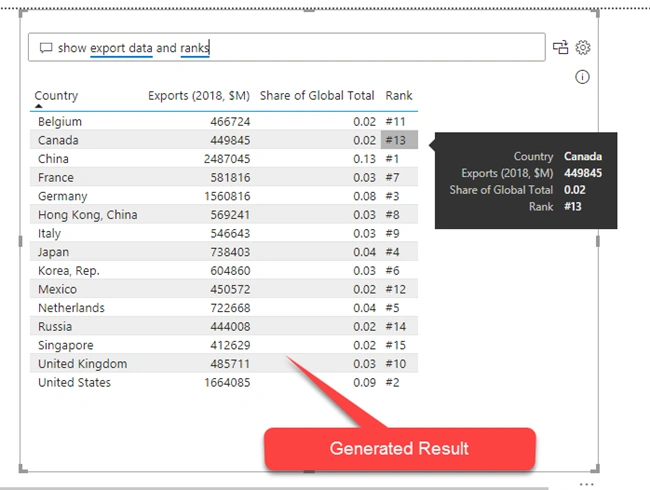The height and width of the screenshot is (490, 650).
Task: Click the right-middle resize handle of visual
Action: [597, 241]
